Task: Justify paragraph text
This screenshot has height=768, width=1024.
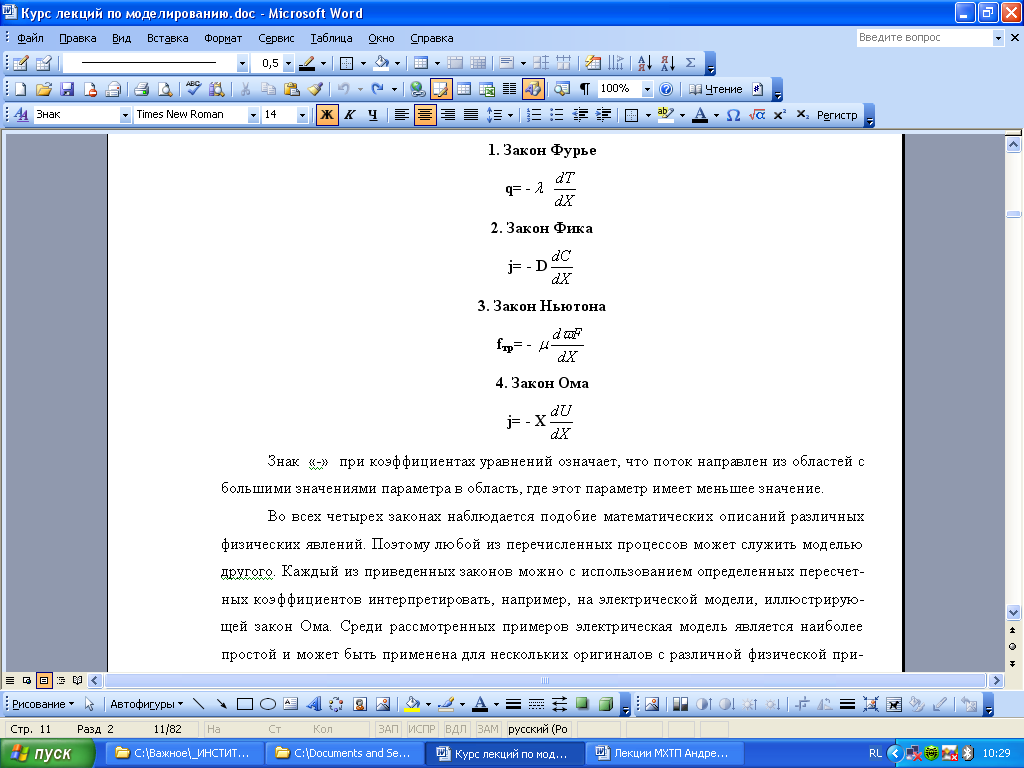Action: pos(471,115)
